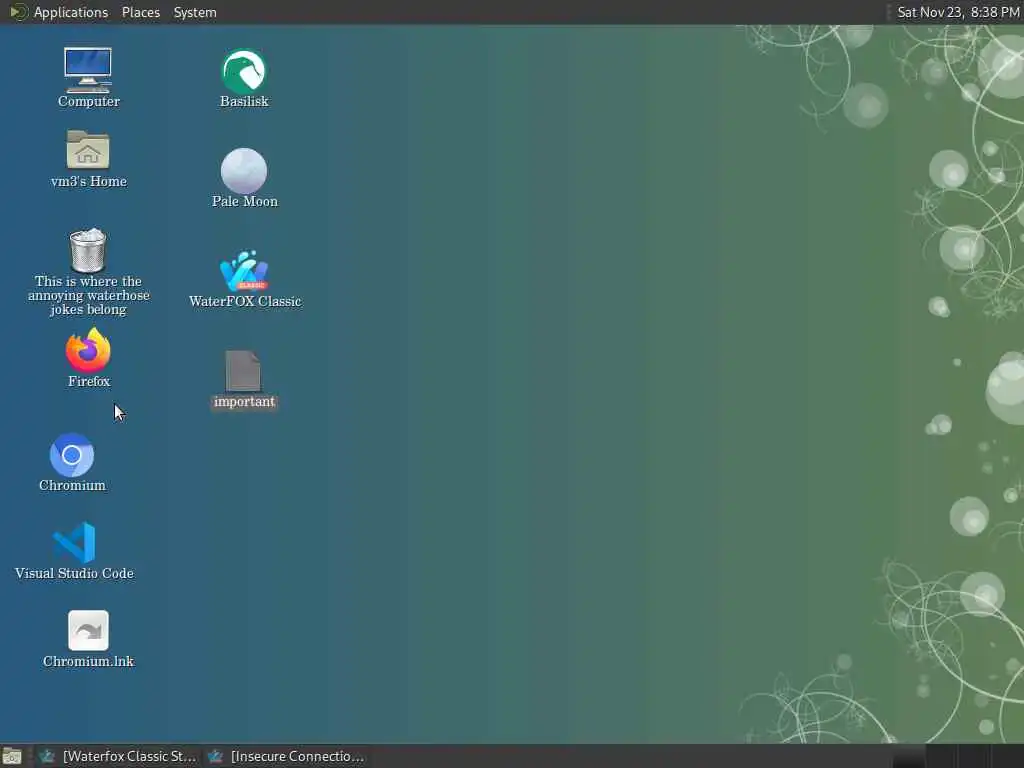
Task: Select the Chromium.lnk shortcut file
Action: coord(88,631)
